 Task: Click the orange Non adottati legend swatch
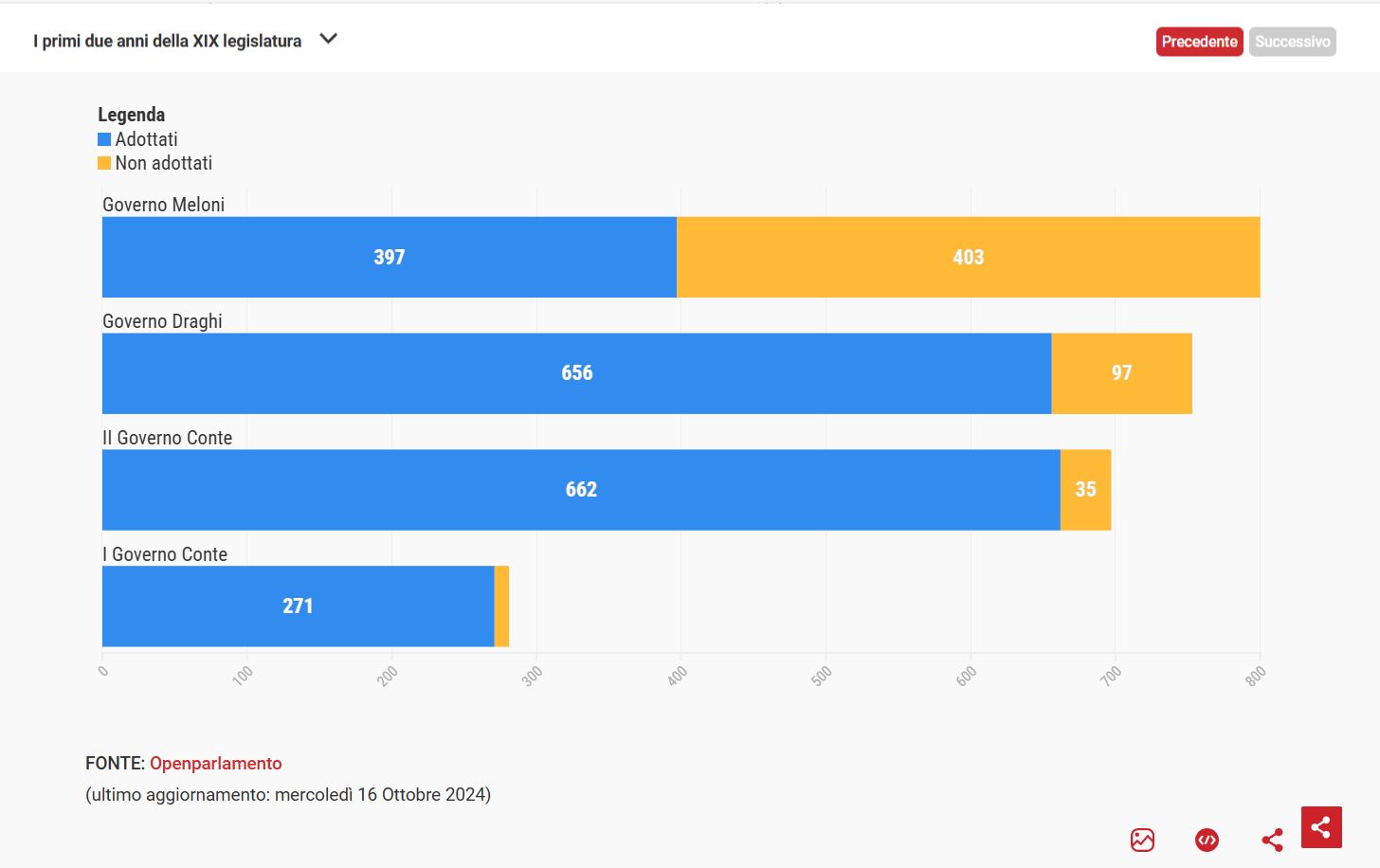click(x=104, y=163)
